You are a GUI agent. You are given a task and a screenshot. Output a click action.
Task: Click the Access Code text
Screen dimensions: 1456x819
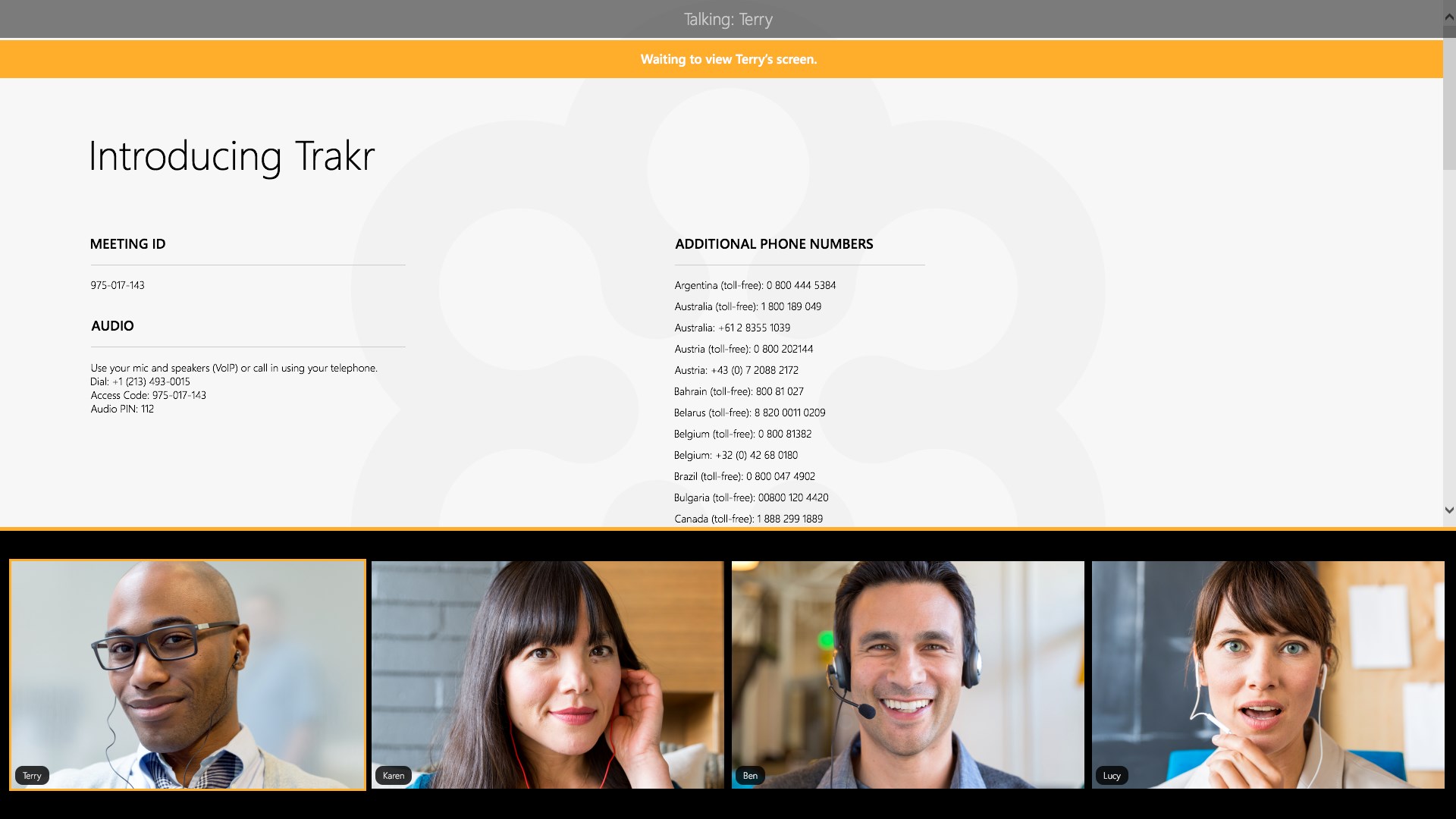click(x=148, y=395)
